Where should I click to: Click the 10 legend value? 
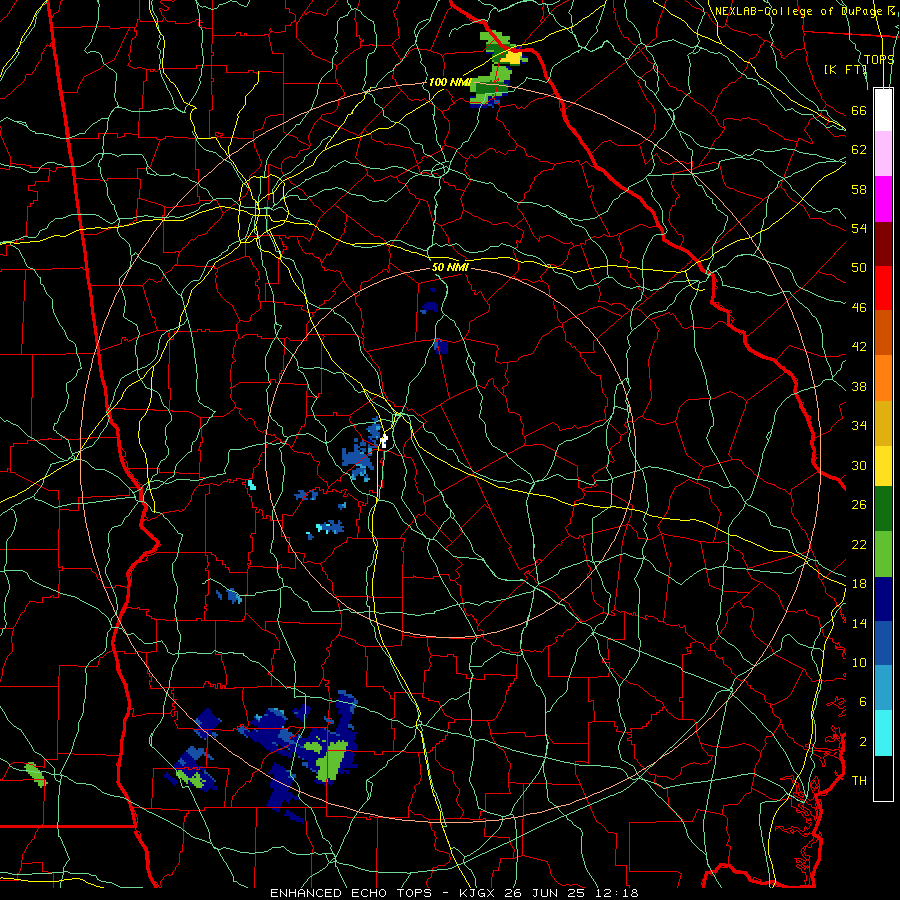(x=859, y=662)
